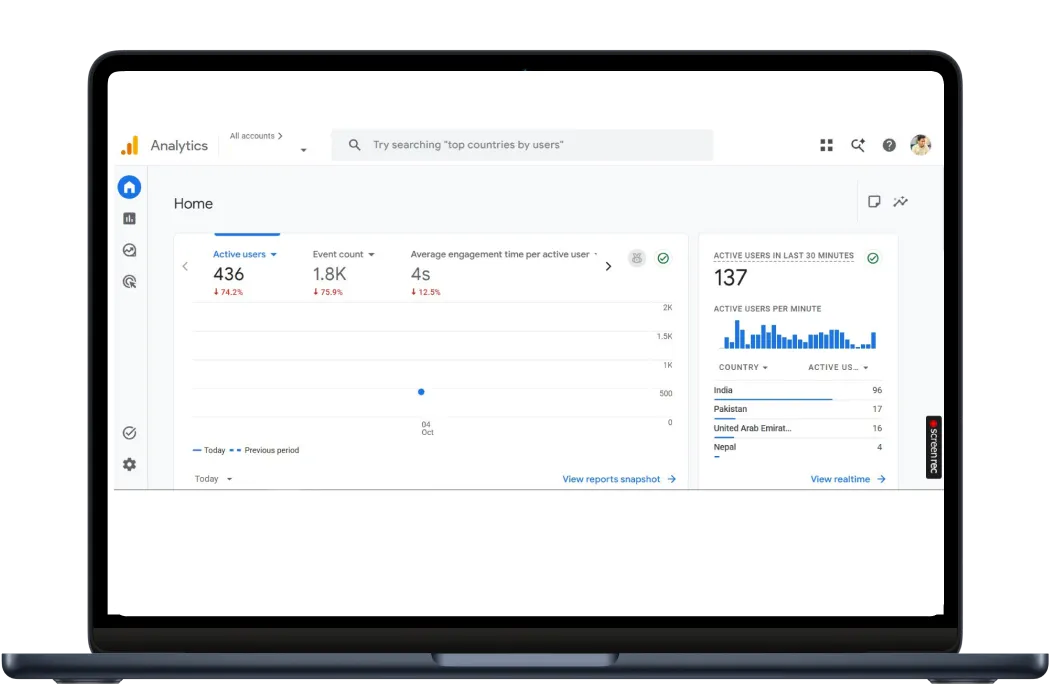Click the Pakistan country row
1052x686 pixels.
798,409
